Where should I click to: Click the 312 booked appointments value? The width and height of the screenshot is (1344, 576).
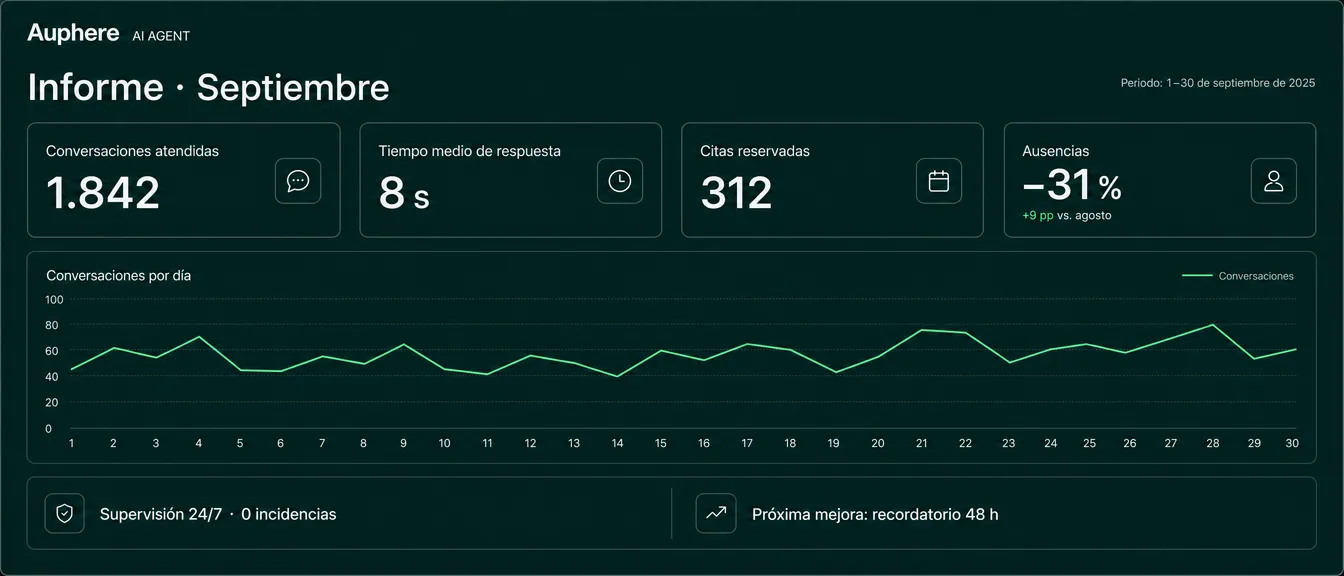[737, 192]
